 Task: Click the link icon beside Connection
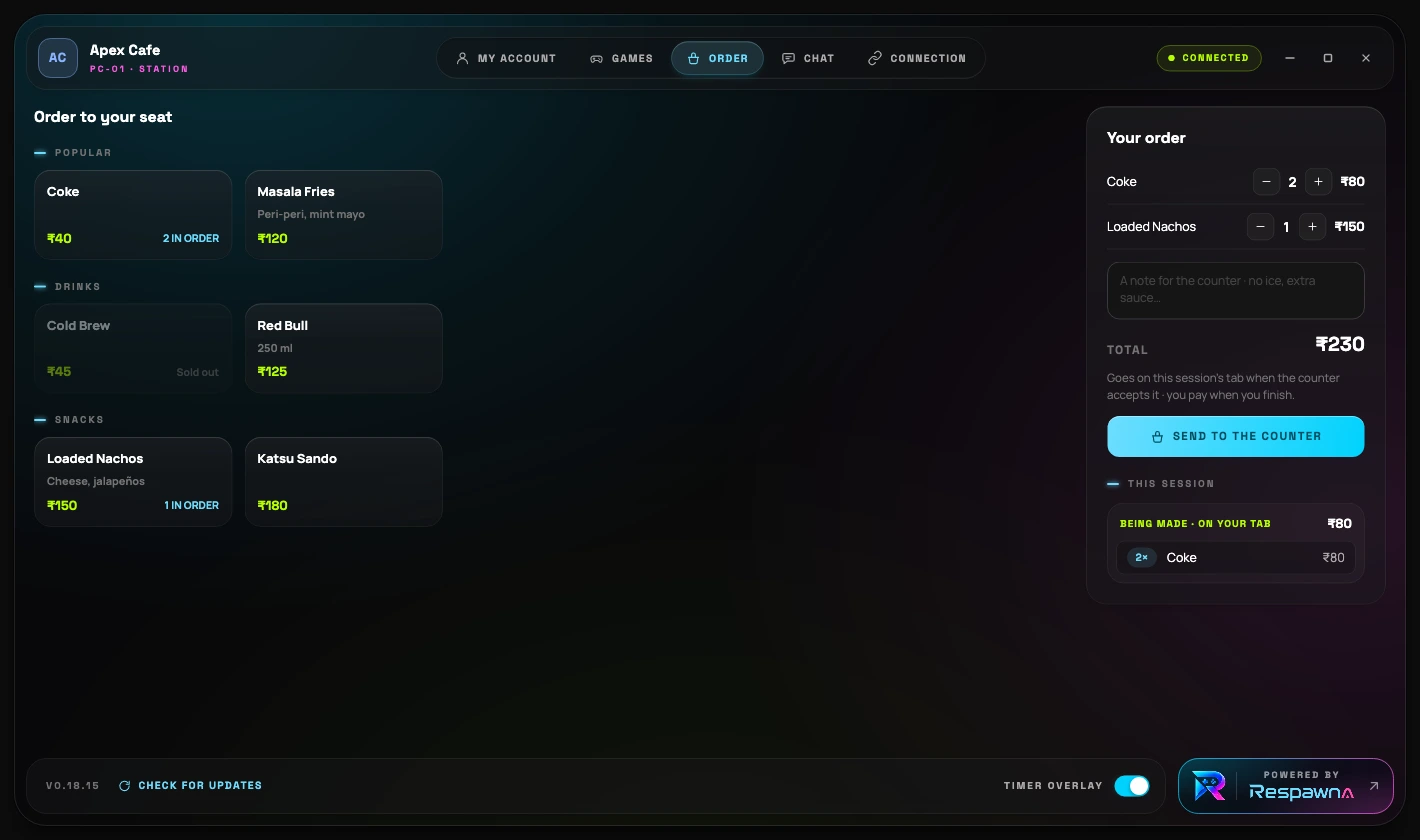pos(875,58)
